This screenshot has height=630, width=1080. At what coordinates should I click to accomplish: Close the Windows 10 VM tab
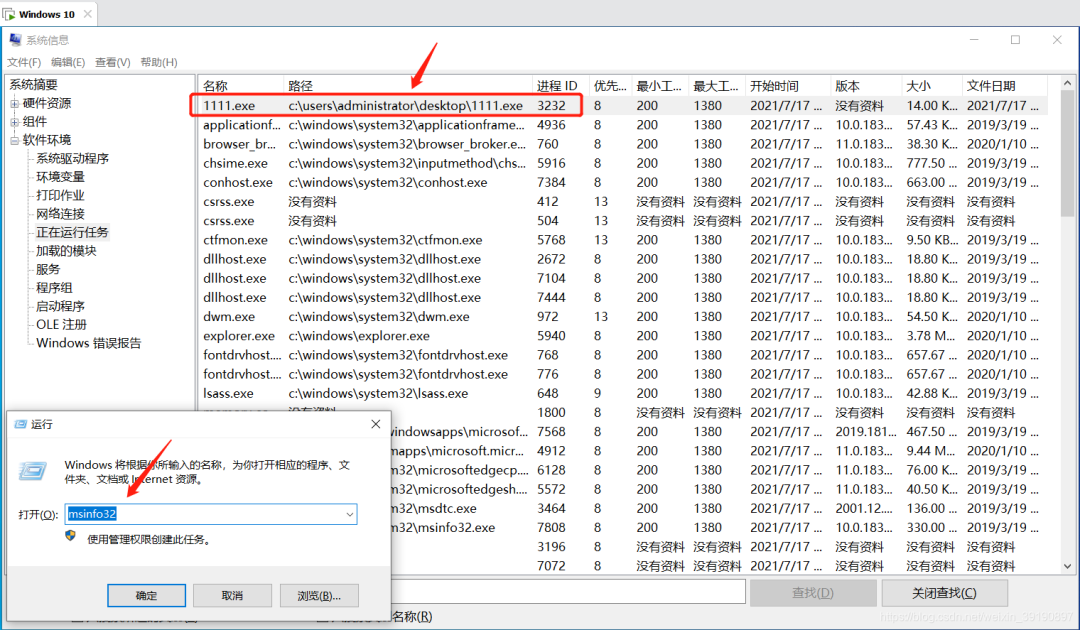tap(87, 14)
